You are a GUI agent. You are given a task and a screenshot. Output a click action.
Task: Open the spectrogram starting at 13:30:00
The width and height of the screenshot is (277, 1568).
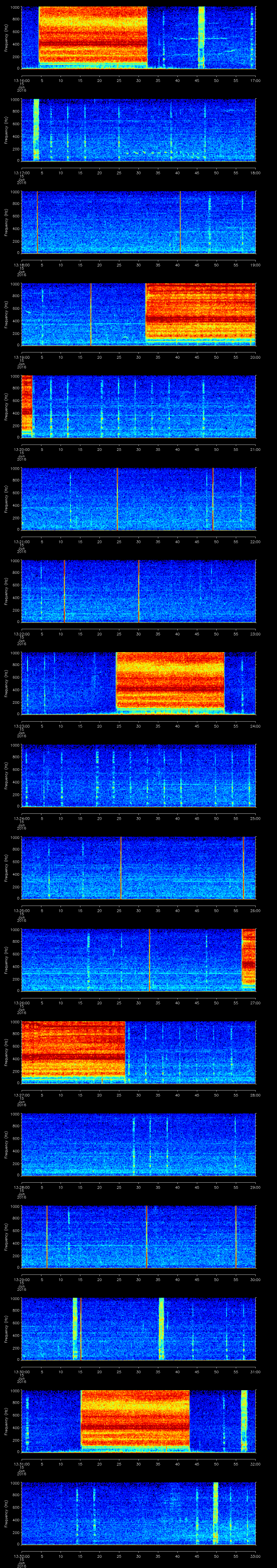point(138,1329)
